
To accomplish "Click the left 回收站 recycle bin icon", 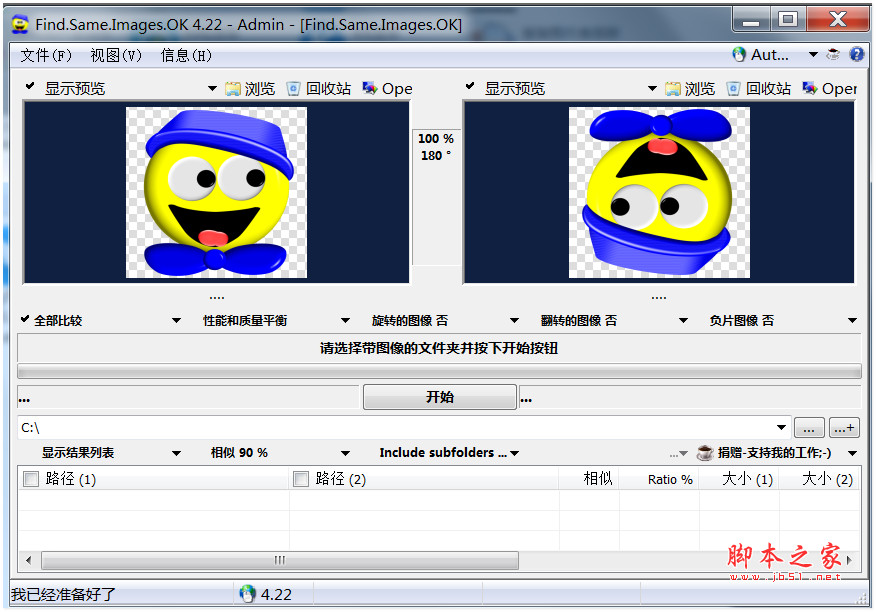I will [x=293, y=88].
